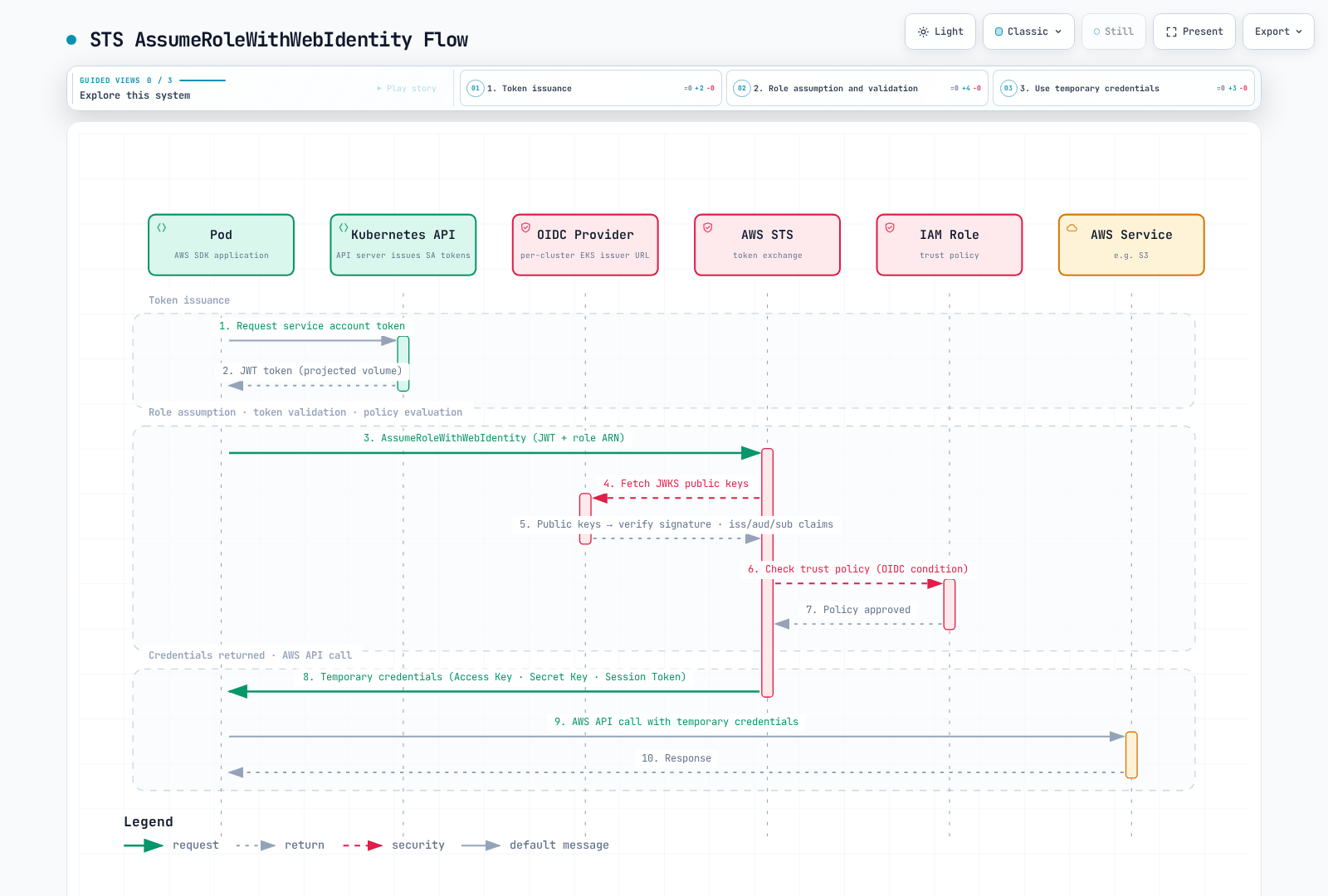This screenshot has width=1328, height=896.
Task: Open the Classic style dropdown
Action: (1028, 32)
